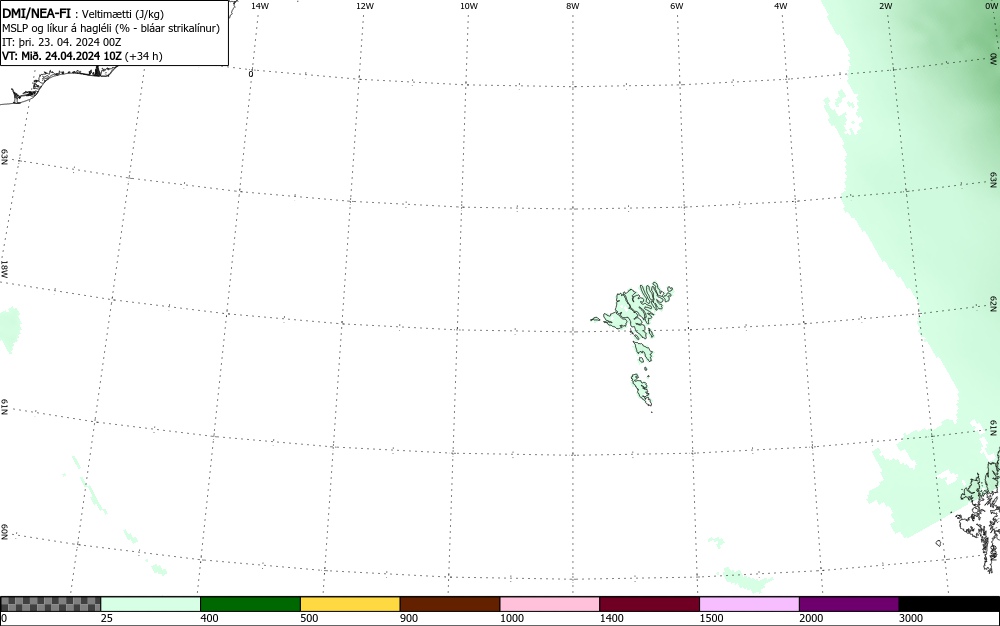Click the "IT: þri. 23. 04. 2024 00Z" line
1000x626 pixels.
point(62,42)
